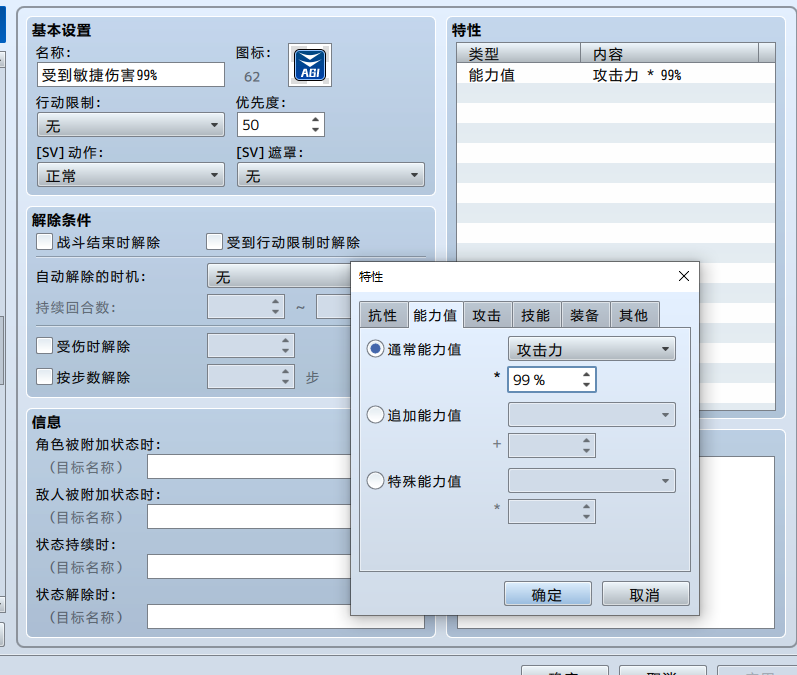Open disabled 追加能力值 dropdown

[592, 415]
